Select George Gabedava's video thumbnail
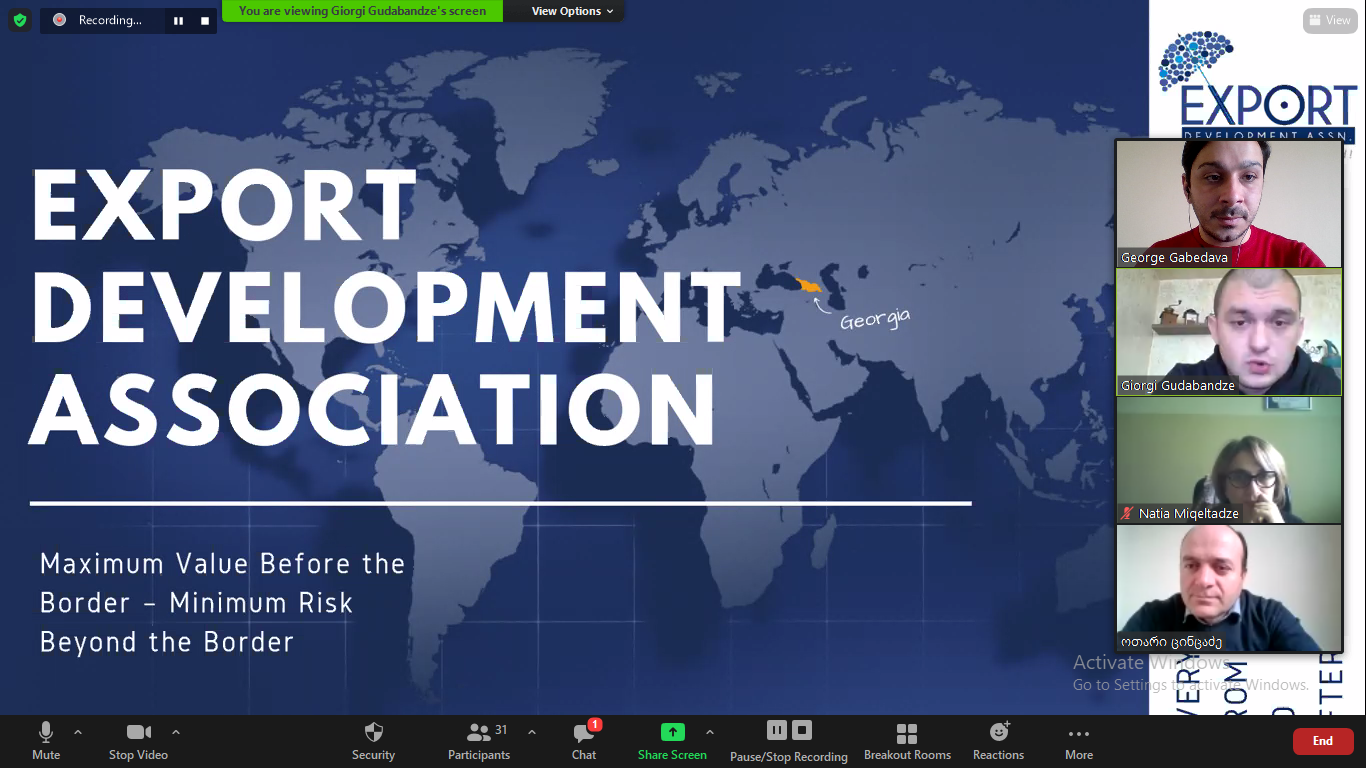This screenshot has height=768, width=1366. tap(1229, 204)
